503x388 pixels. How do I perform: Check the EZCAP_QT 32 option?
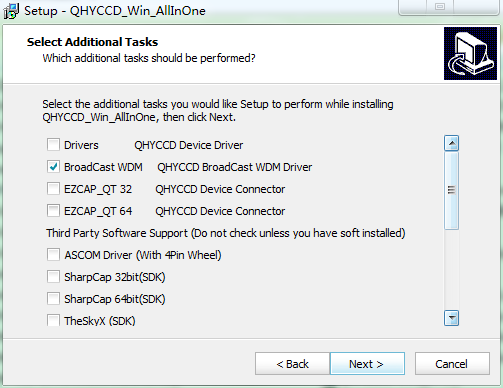coord(53,189)
